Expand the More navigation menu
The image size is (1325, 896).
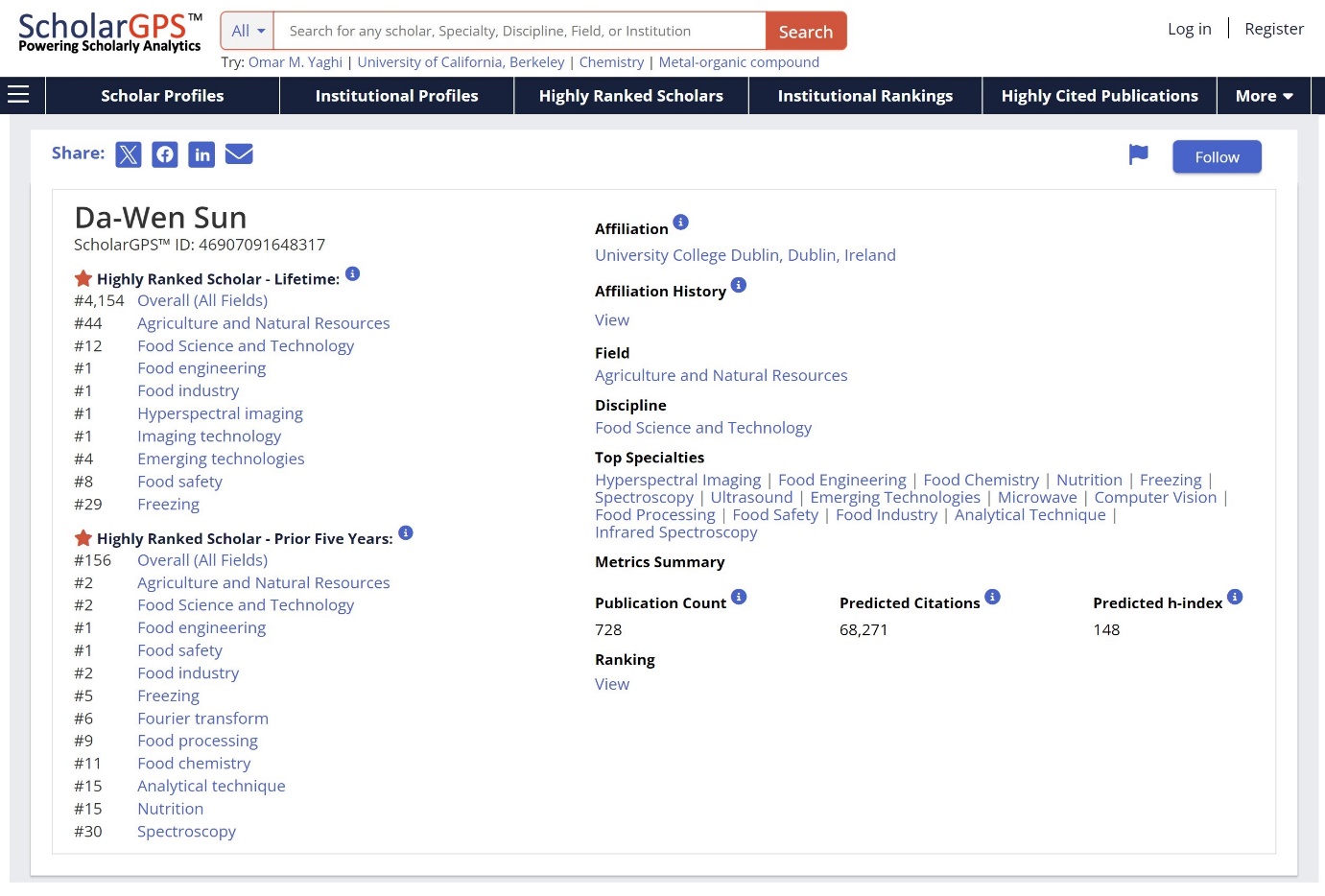coord(1264,95)
